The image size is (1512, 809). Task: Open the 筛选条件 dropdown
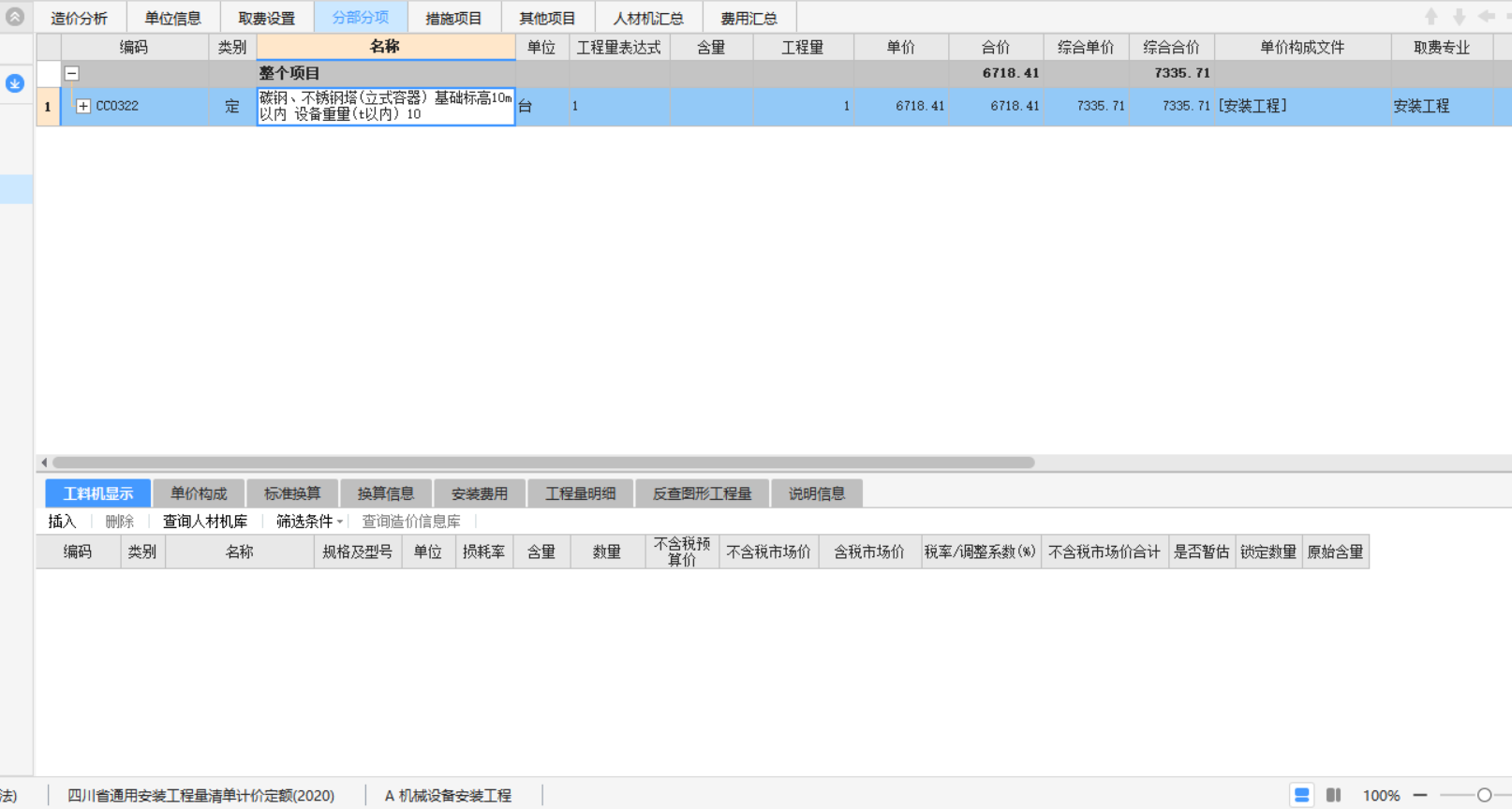pyautogui.click(x=309, y=522)
